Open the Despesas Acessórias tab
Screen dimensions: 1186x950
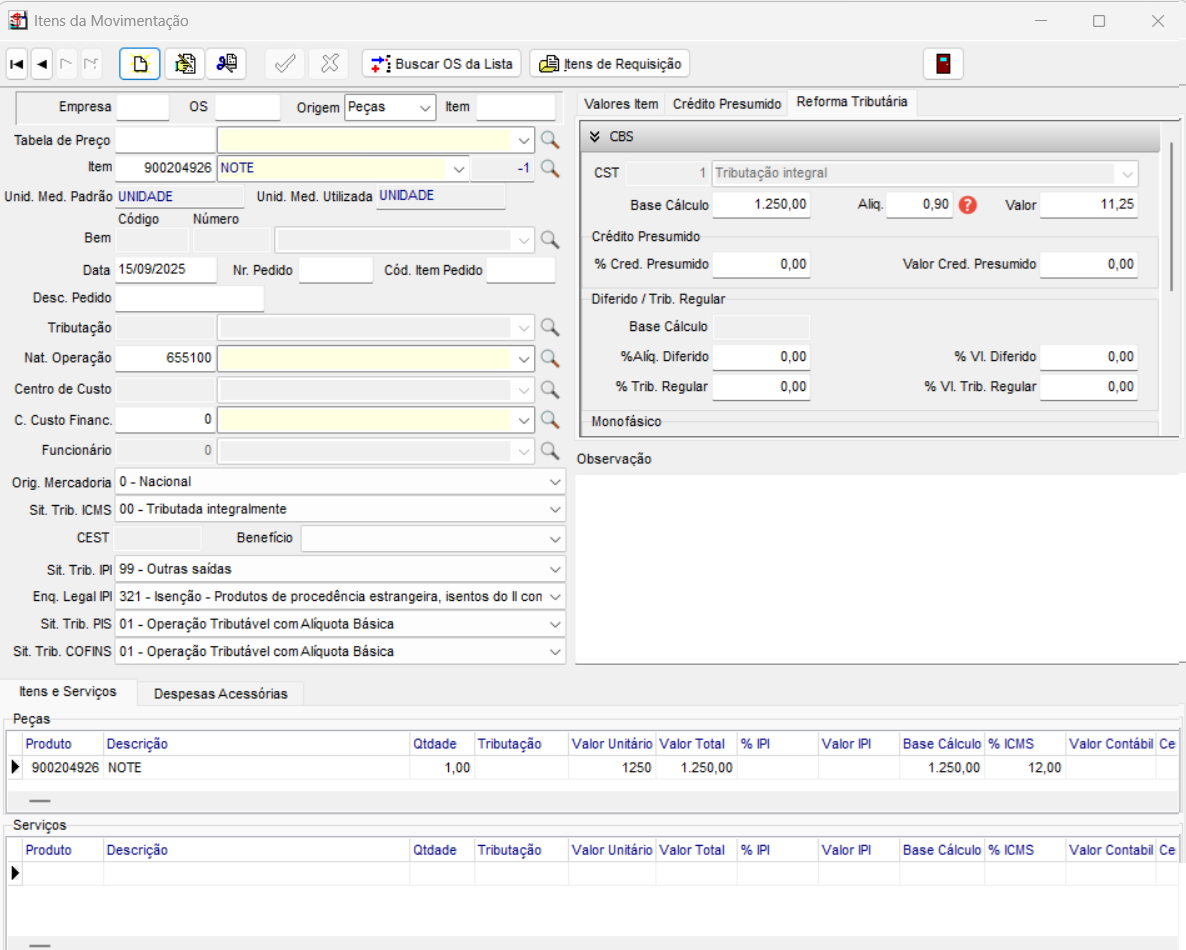tap(220, 693)
